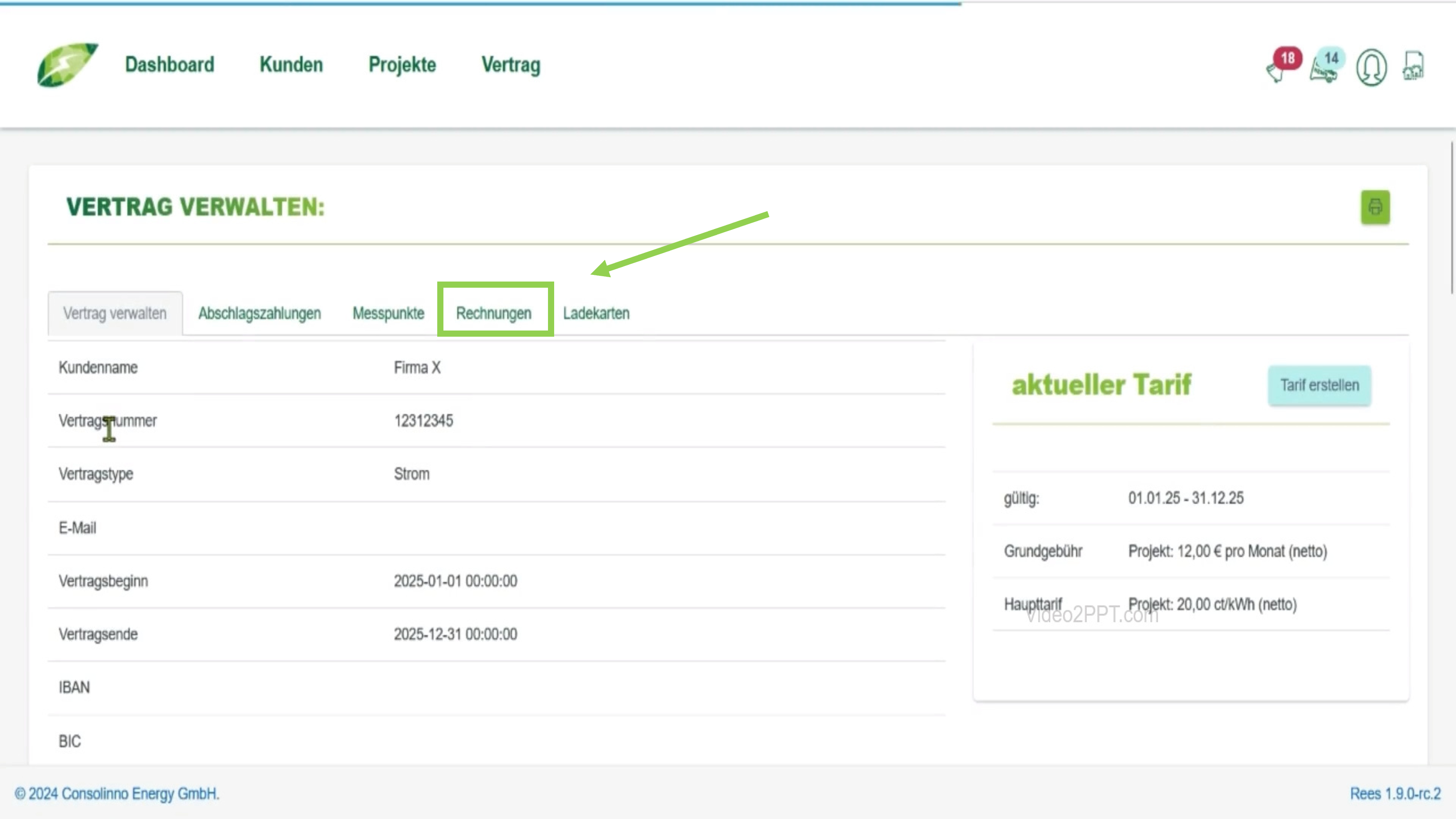This screenshot has width=1456, height=819.
Task: Click the page vertical scrollbar
Action: (1452, 218)
